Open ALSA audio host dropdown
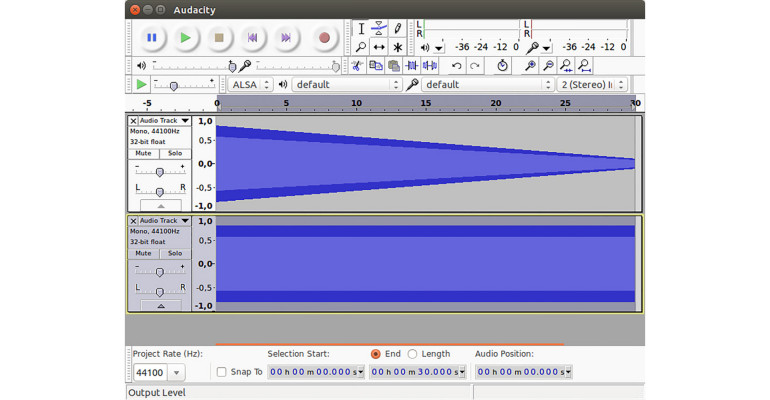 250,84
